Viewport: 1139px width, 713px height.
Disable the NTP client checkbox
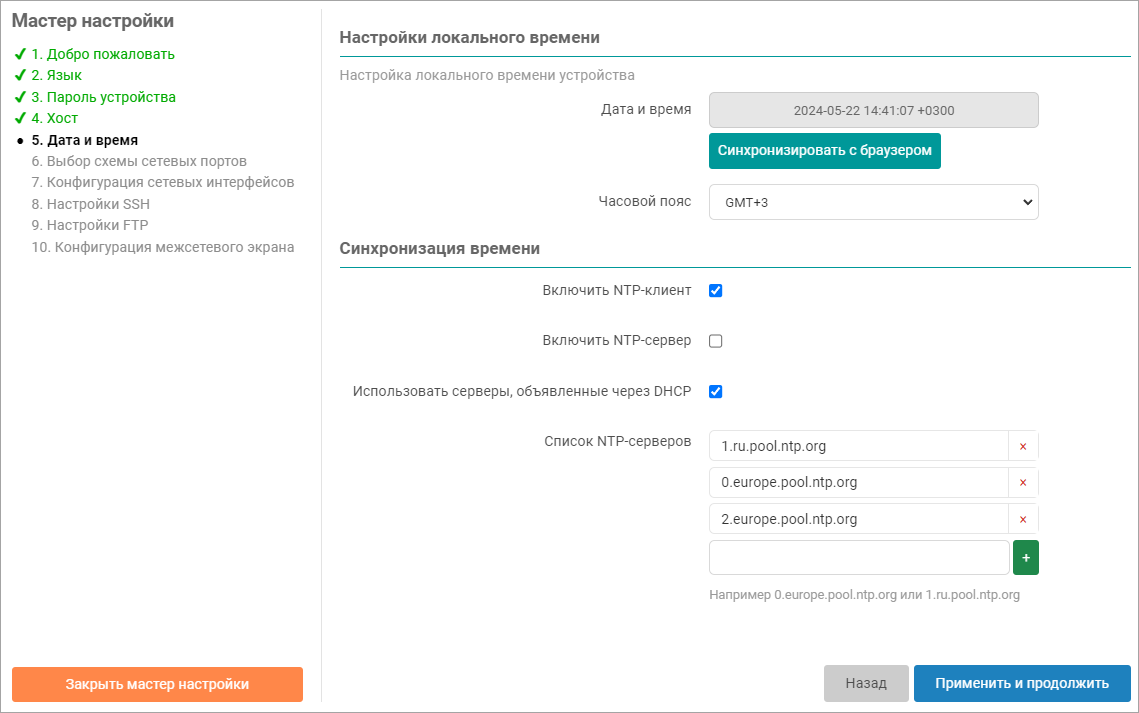click(715, 291)
